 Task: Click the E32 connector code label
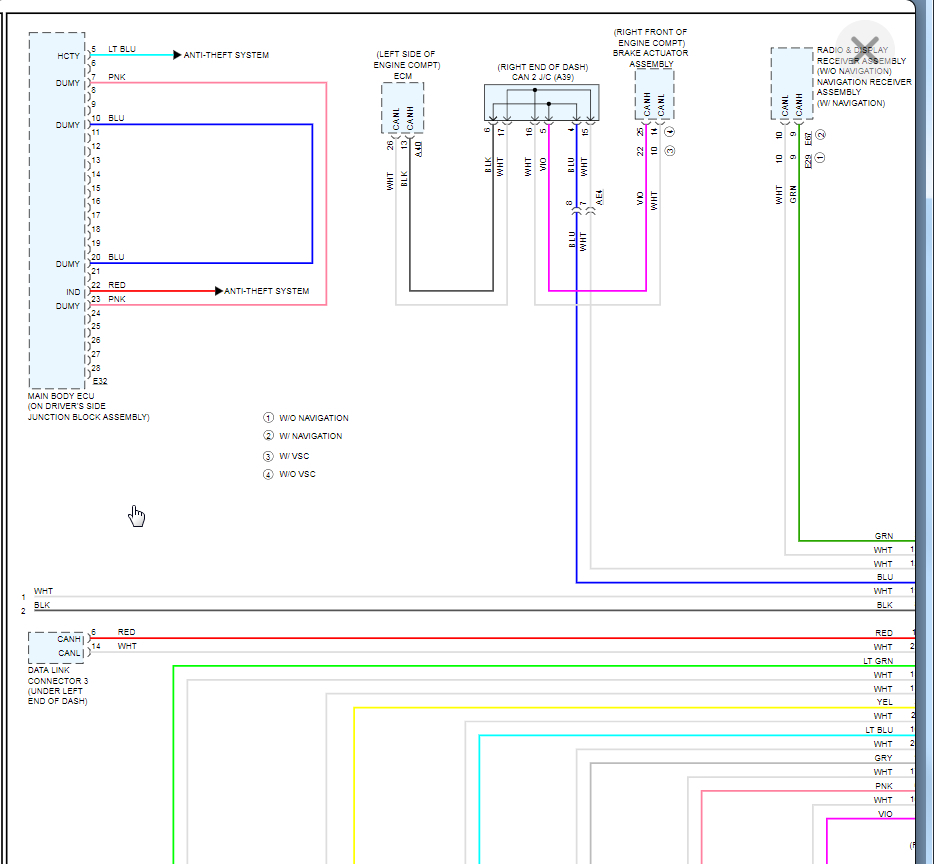pyautogui.click(x=100, y=381)
